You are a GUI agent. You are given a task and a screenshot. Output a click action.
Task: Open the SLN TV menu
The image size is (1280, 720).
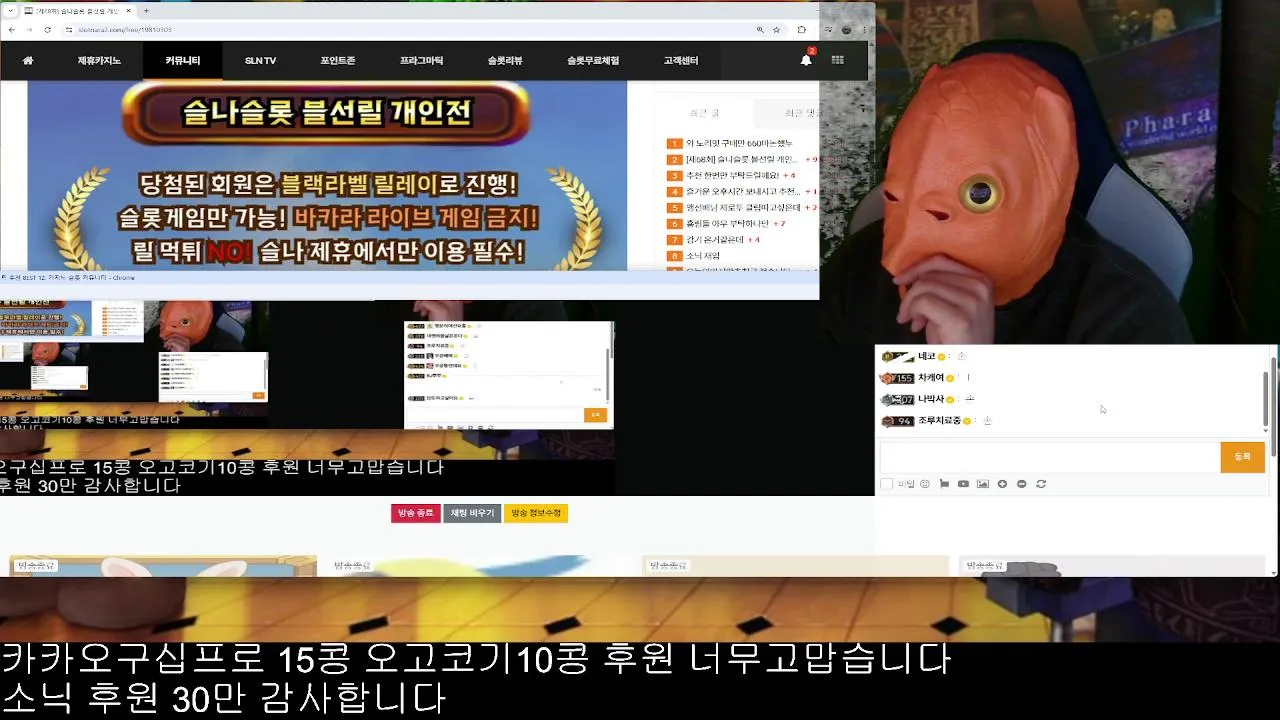(260, 61)
